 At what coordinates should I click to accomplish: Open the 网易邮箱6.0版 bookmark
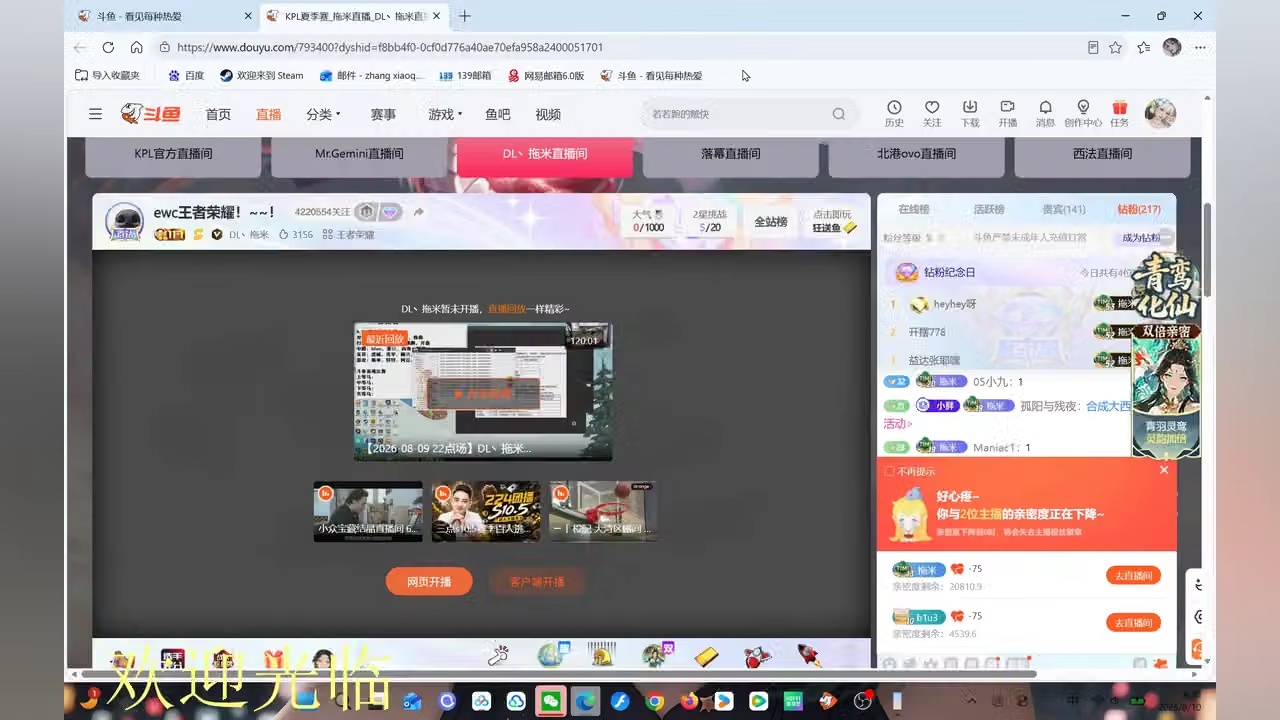click(x=546, y=75)
